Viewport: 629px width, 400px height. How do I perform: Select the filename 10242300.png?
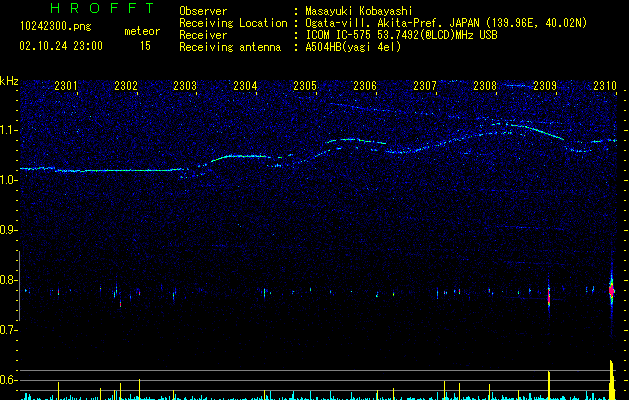tap(56, 27)
